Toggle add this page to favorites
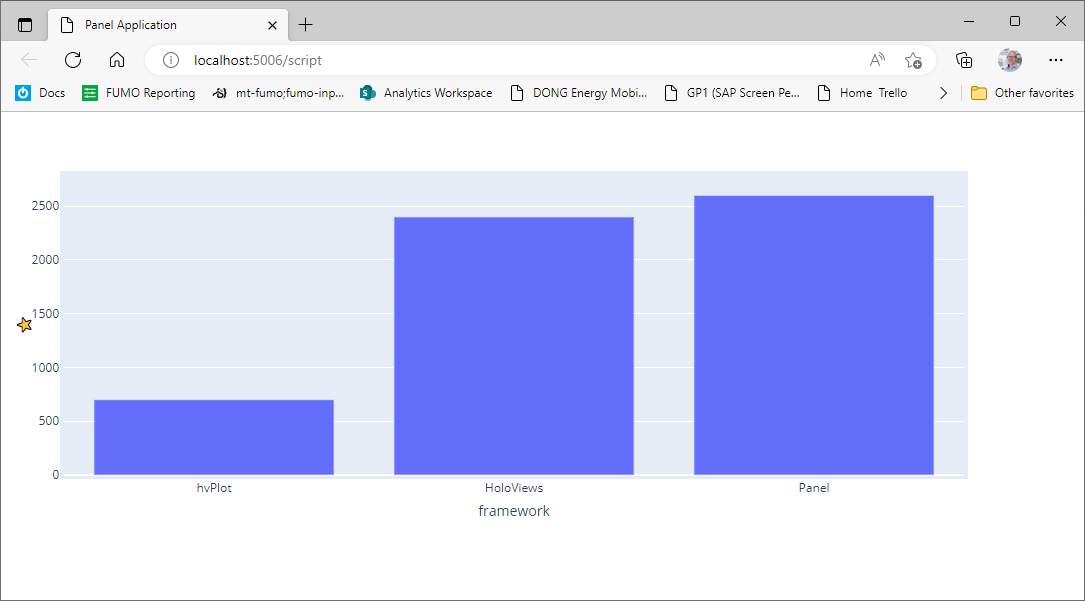The image size is (1085, 601). (x=913, y=60)
